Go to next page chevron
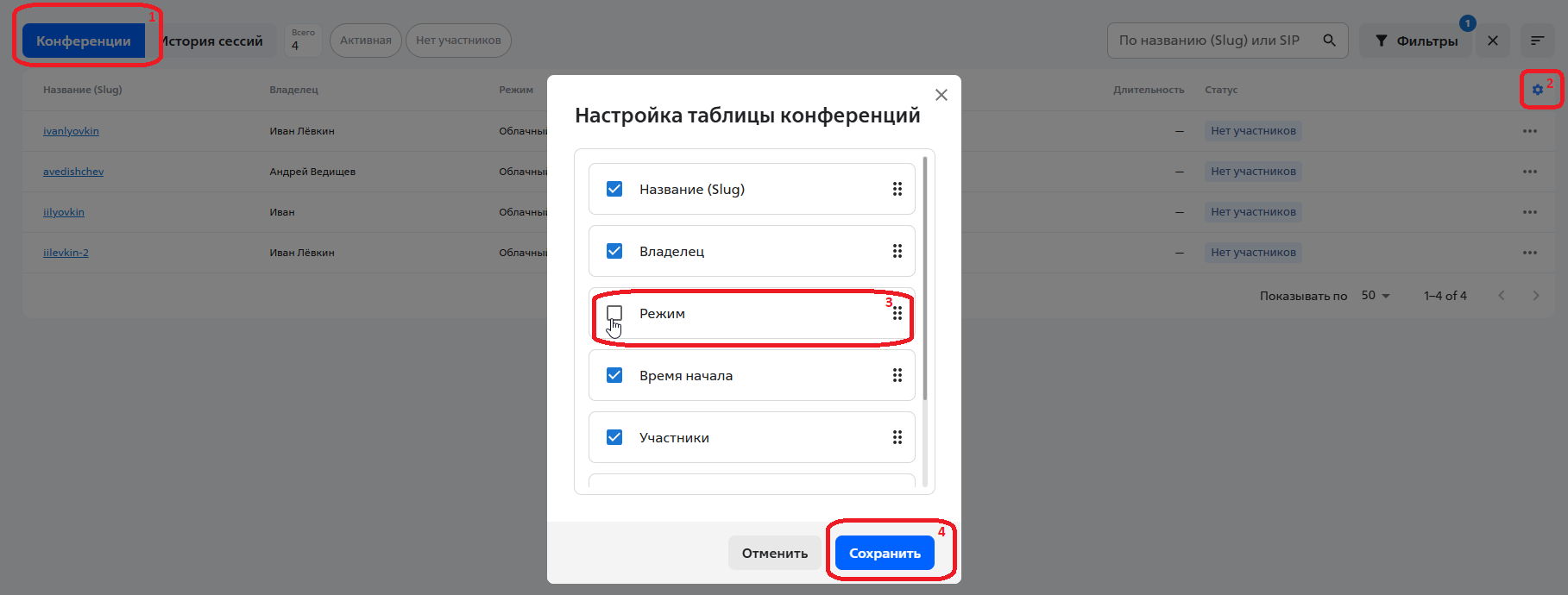 1535,296
